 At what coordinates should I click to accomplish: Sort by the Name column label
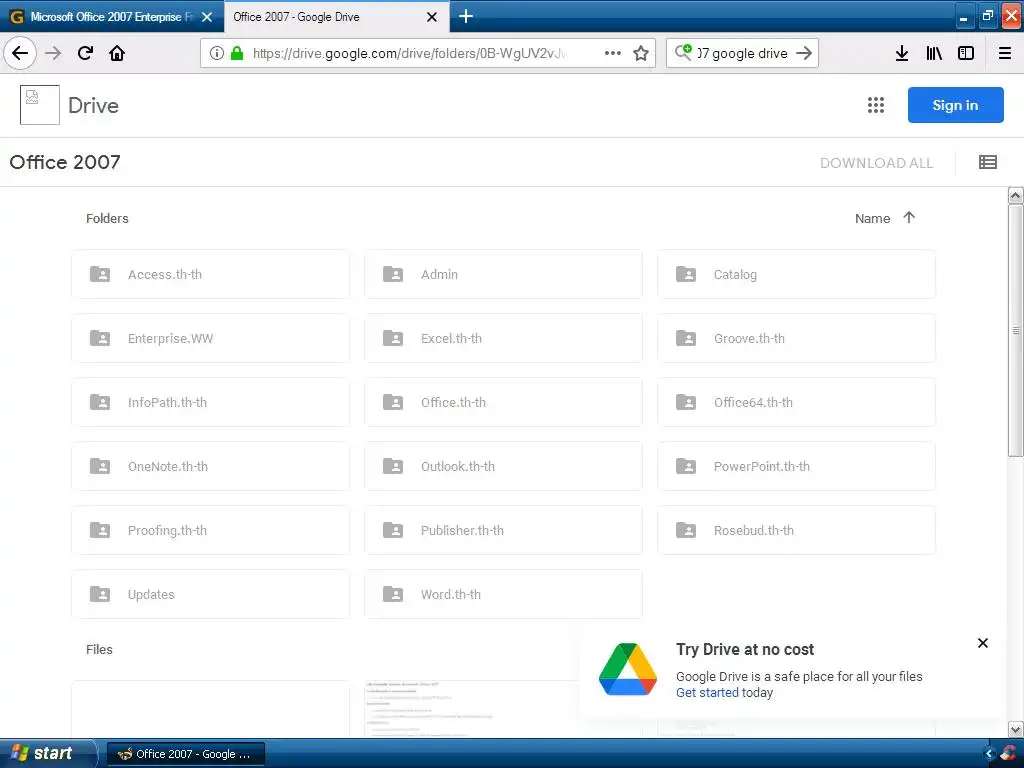coord(872,218)
